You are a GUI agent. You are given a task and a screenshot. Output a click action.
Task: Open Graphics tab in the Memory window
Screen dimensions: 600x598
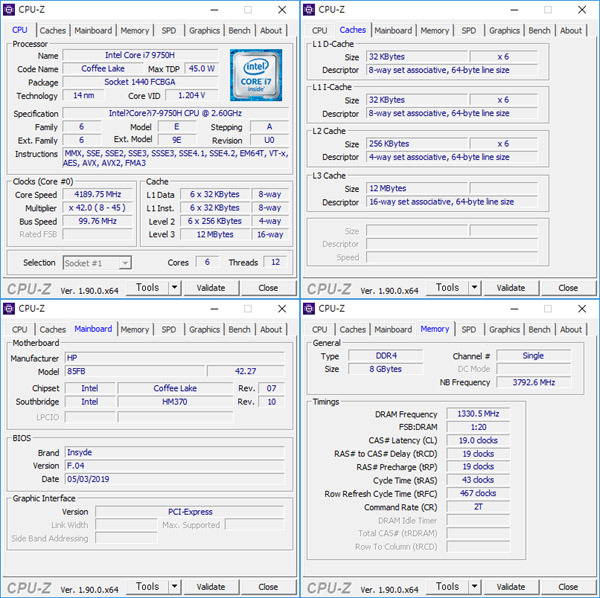[x=504, y=329]
